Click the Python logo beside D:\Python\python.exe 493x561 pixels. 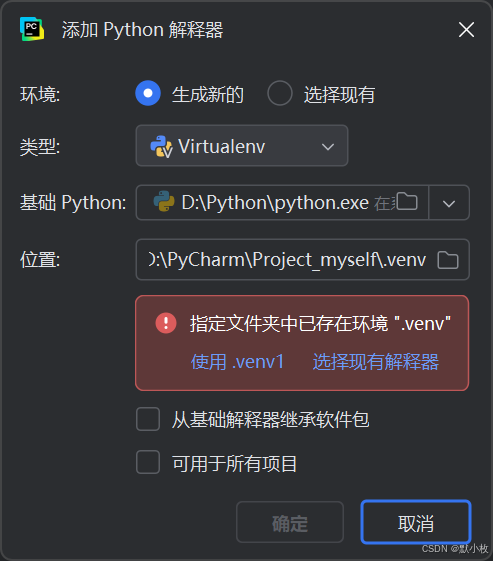tap(164, 201)
